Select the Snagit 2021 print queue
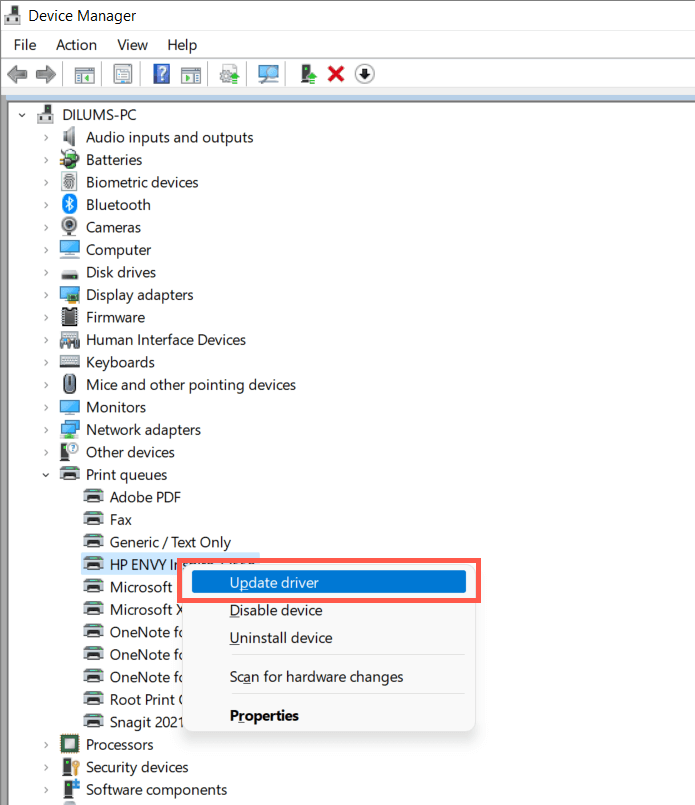 (146, 722)
